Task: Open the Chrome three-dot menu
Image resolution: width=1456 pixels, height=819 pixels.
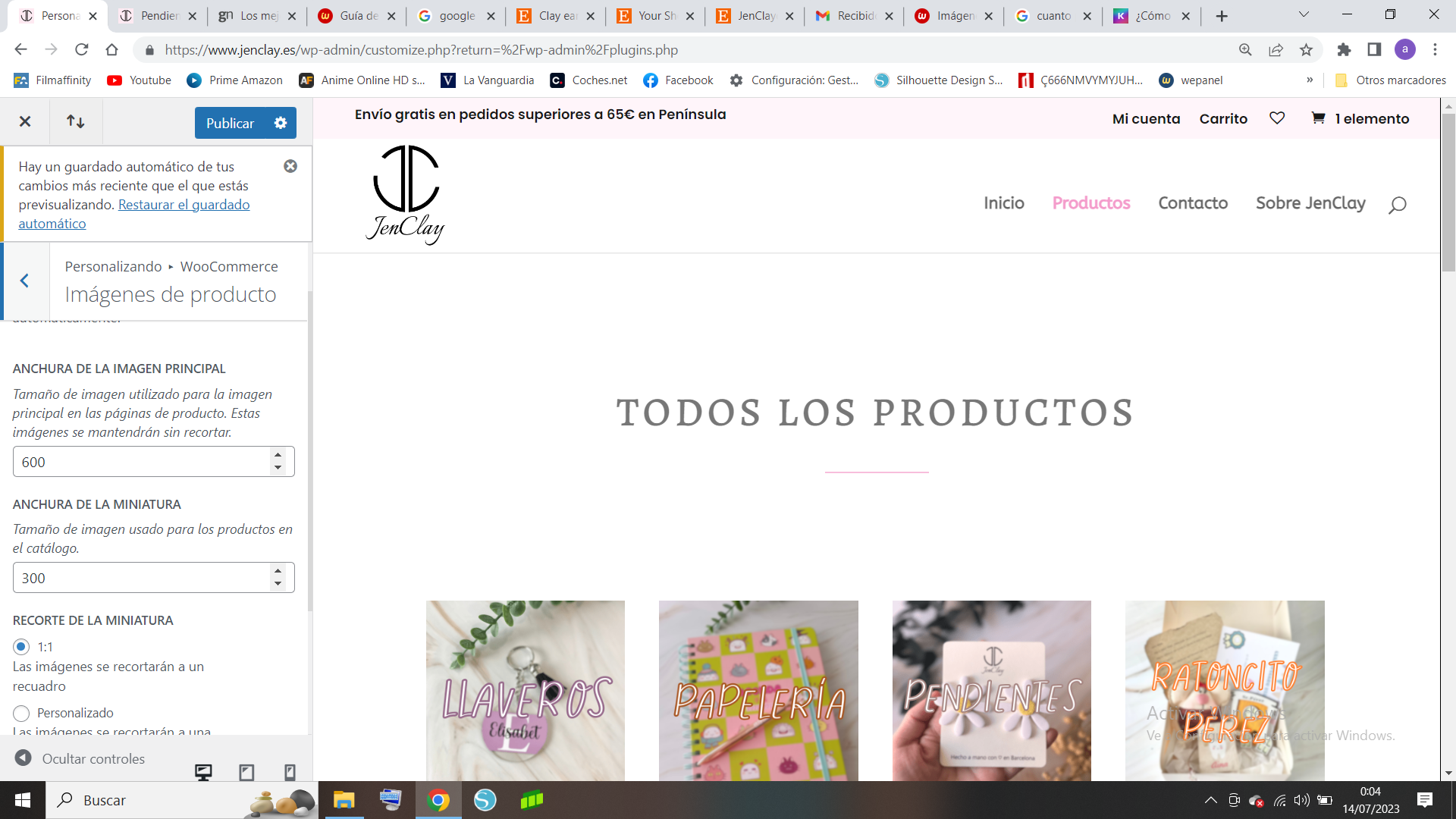Action: [x=1435, y=49]
